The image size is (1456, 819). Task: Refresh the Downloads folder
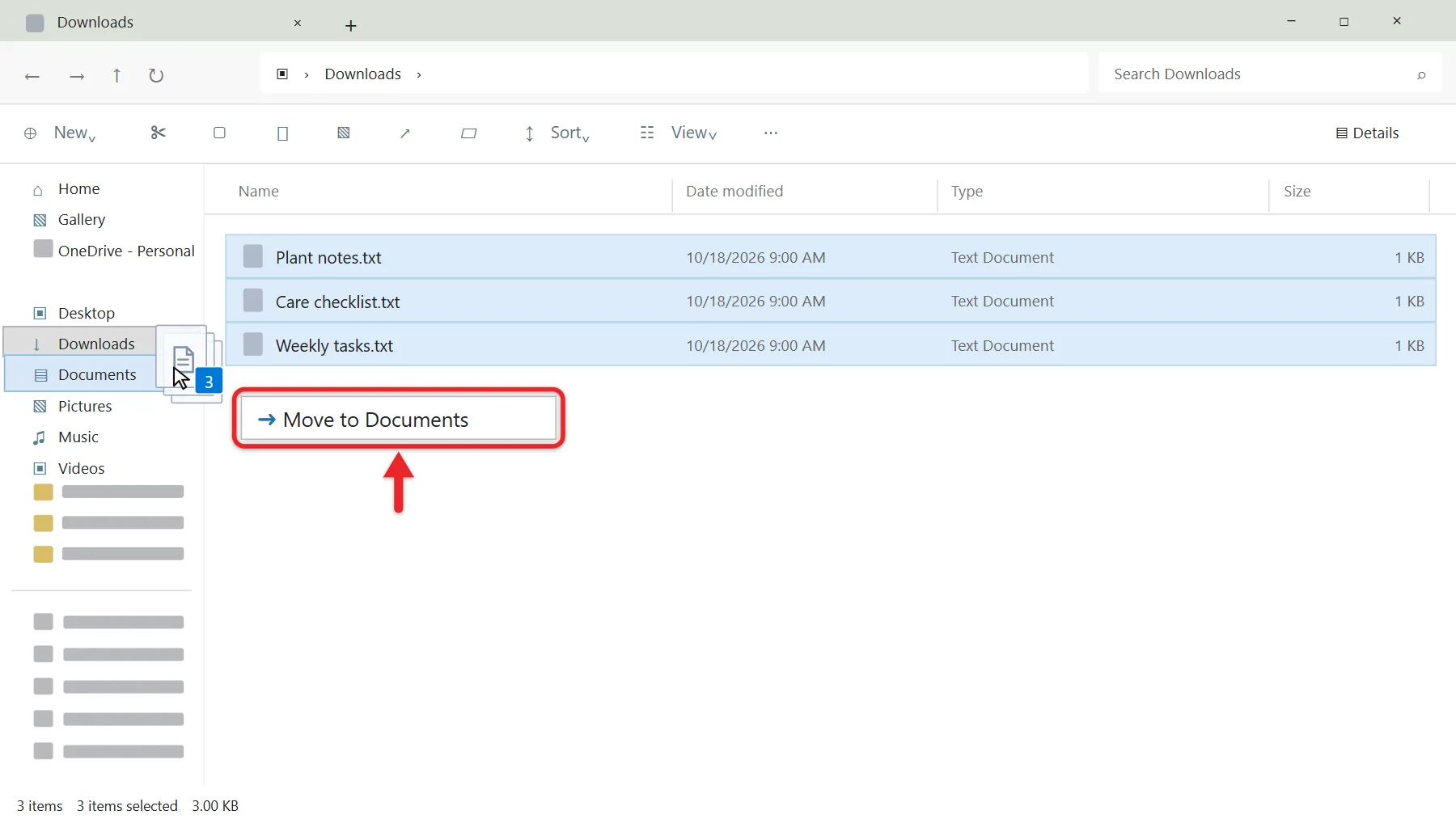156,75
